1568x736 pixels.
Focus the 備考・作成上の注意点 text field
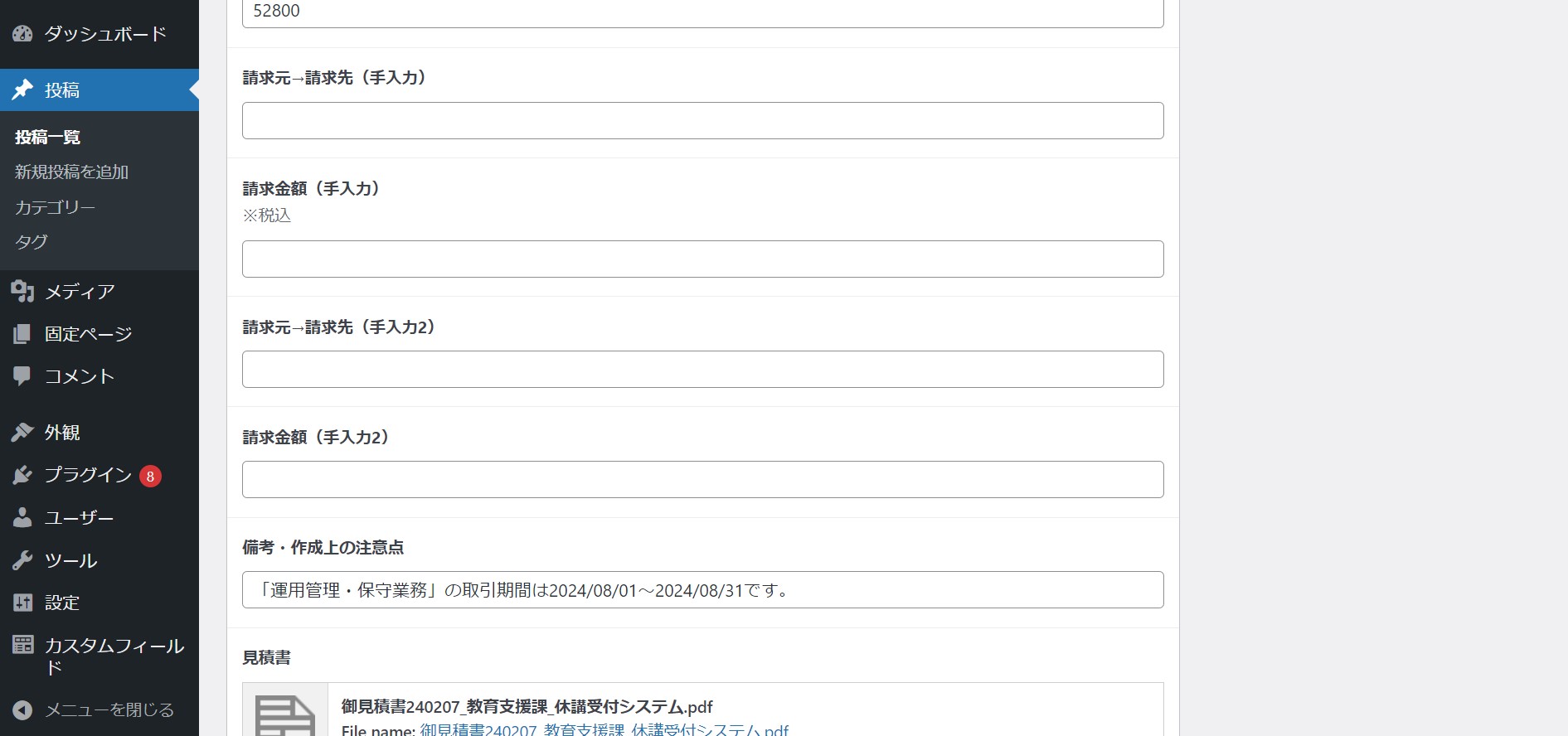[702, 590]
